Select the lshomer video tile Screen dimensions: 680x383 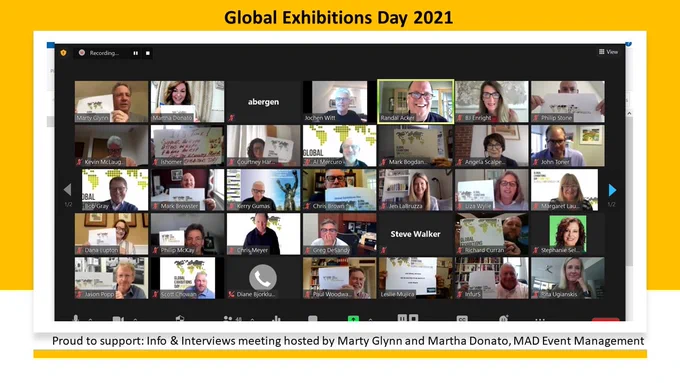187,146
